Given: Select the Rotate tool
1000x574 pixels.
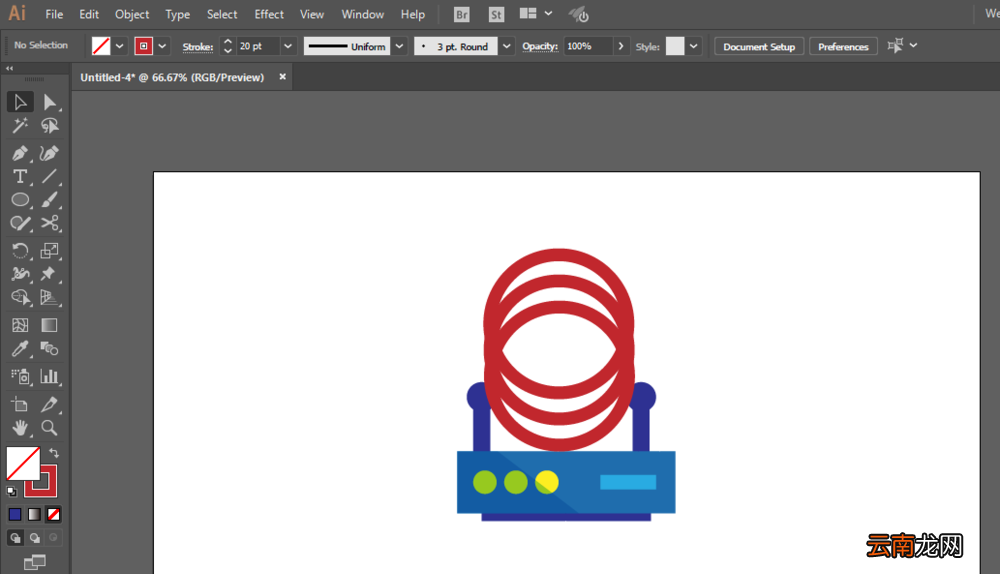Looking at the screenshot, I should tap(20, 251).
